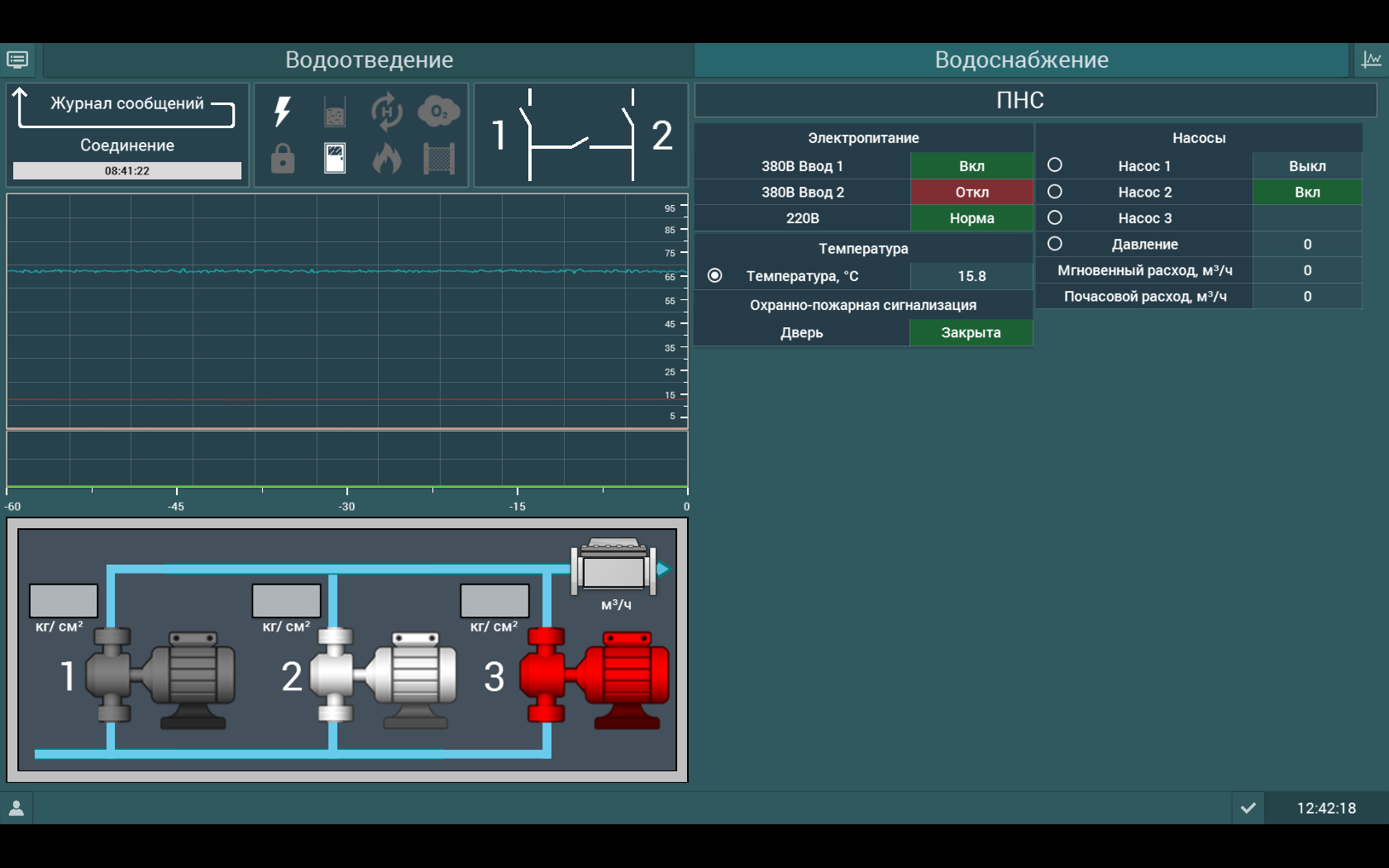This screenshot has height=868, width=1389.
Task: Click the padlock security icon
Action: 283,158
